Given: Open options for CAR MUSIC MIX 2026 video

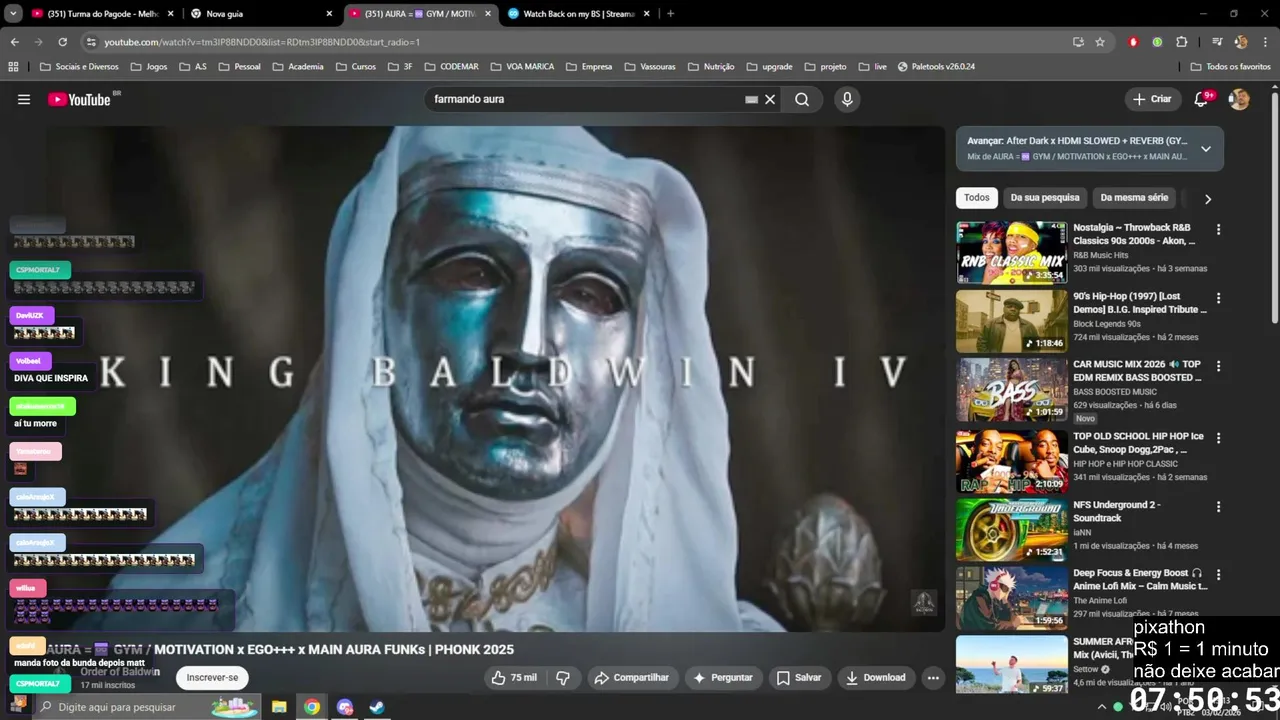Looking at the screenshot, I should (1218, 366).
